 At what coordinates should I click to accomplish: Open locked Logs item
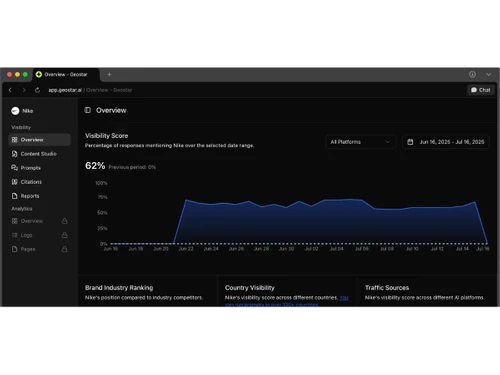point(39,235)
